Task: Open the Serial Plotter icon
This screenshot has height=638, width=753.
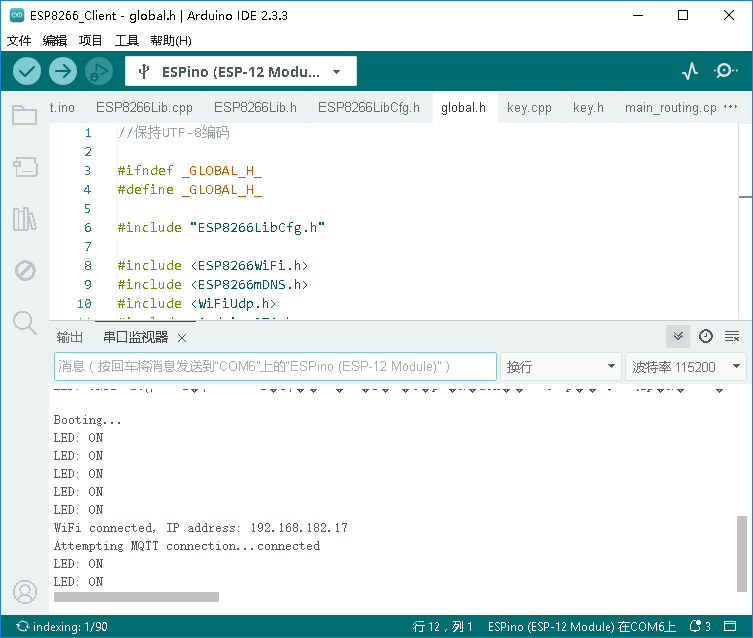Action: pos(690,71)
